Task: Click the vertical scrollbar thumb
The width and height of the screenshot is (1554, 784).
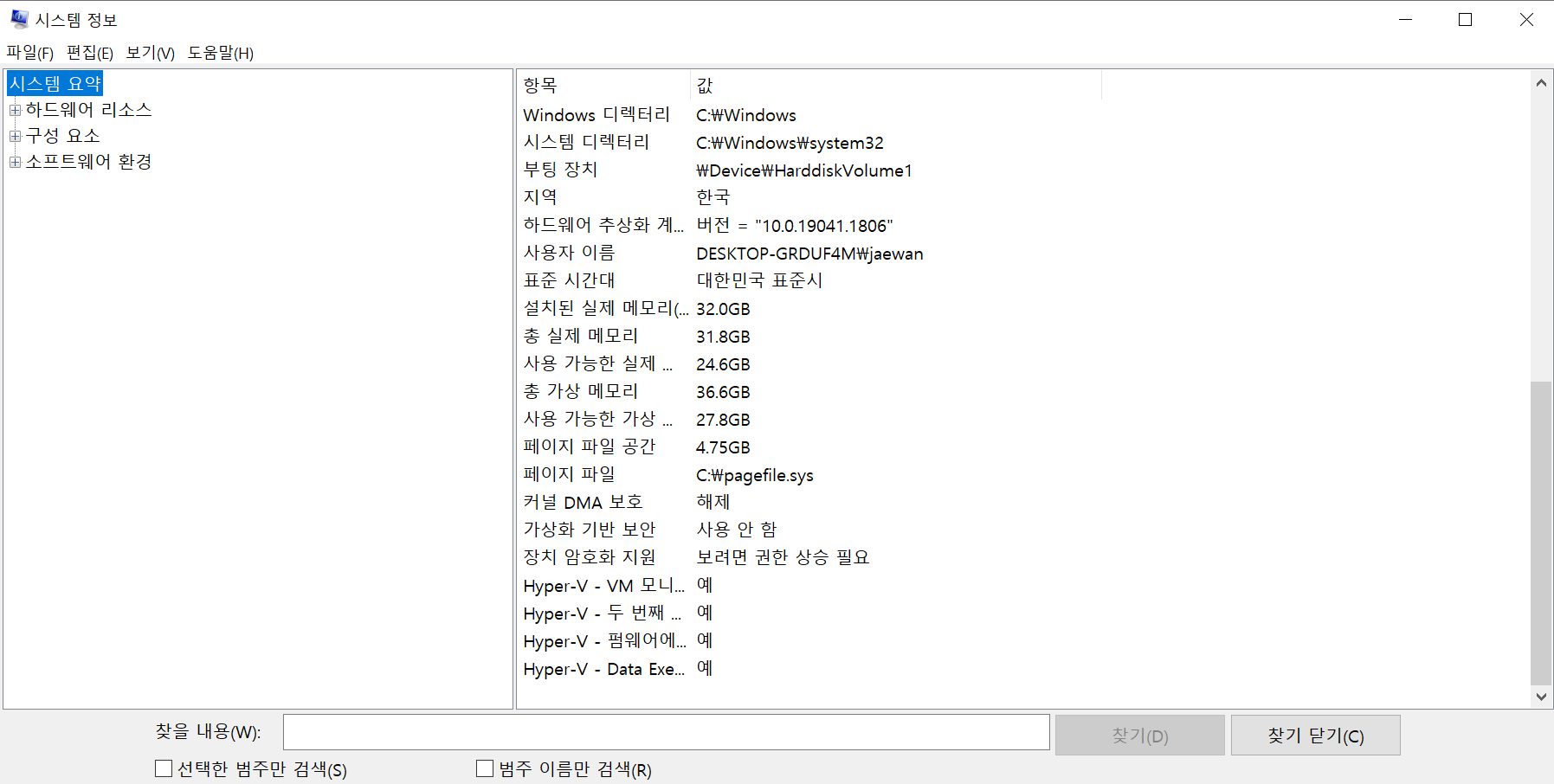Action: click(1541, 533)
